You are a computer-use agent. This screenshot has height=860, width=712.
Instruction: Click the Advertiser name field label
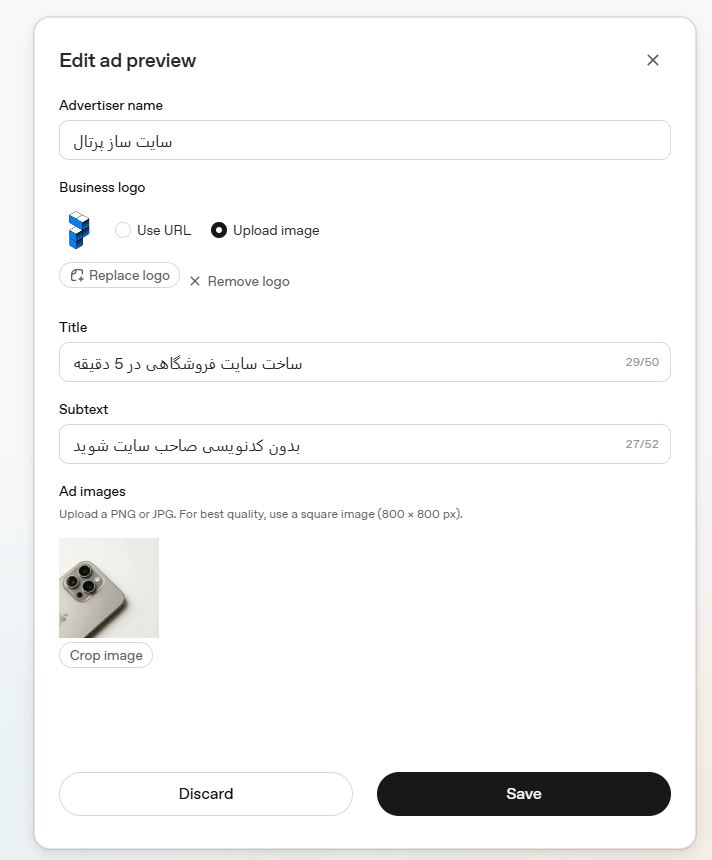(111, 105)
